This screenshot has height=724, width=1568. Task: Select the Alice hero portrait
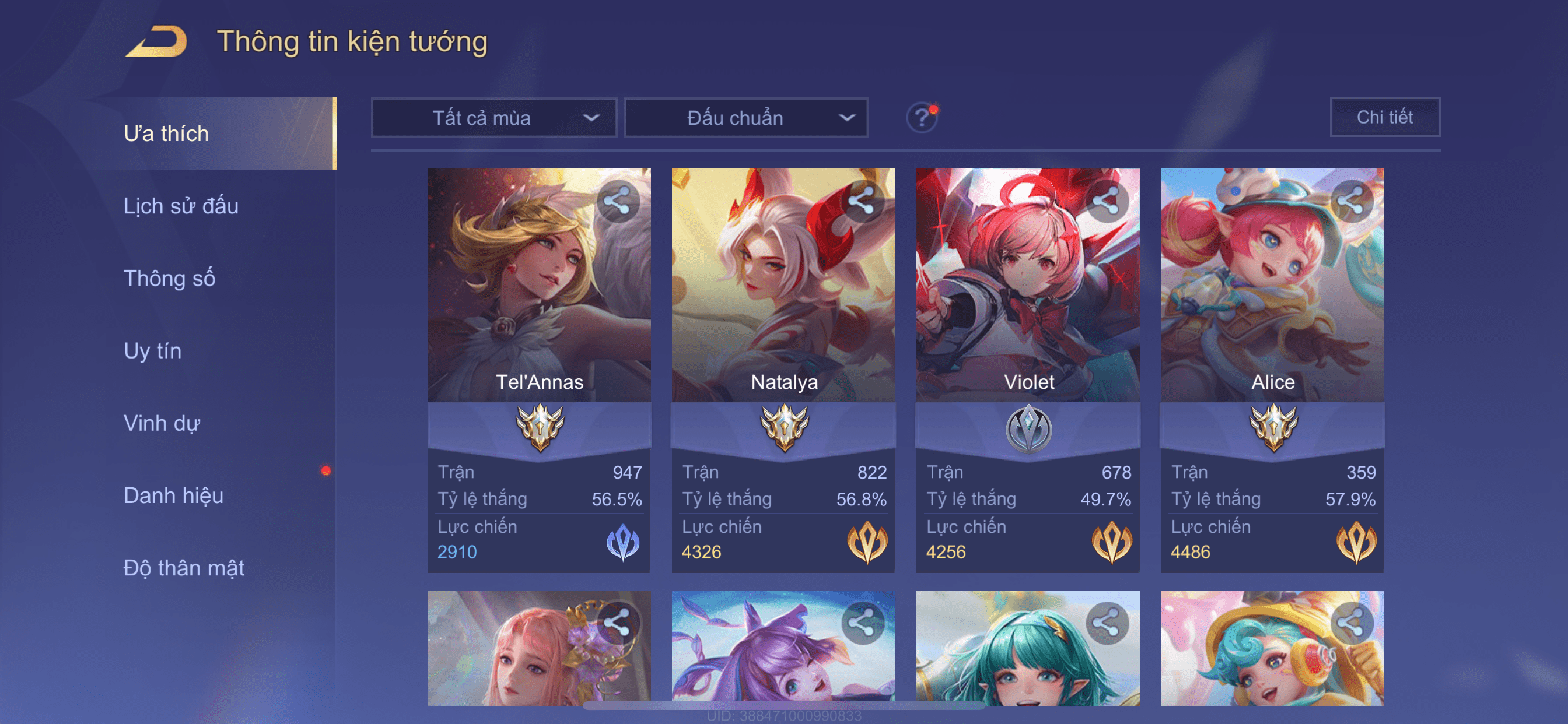[x=1272, y=284]
